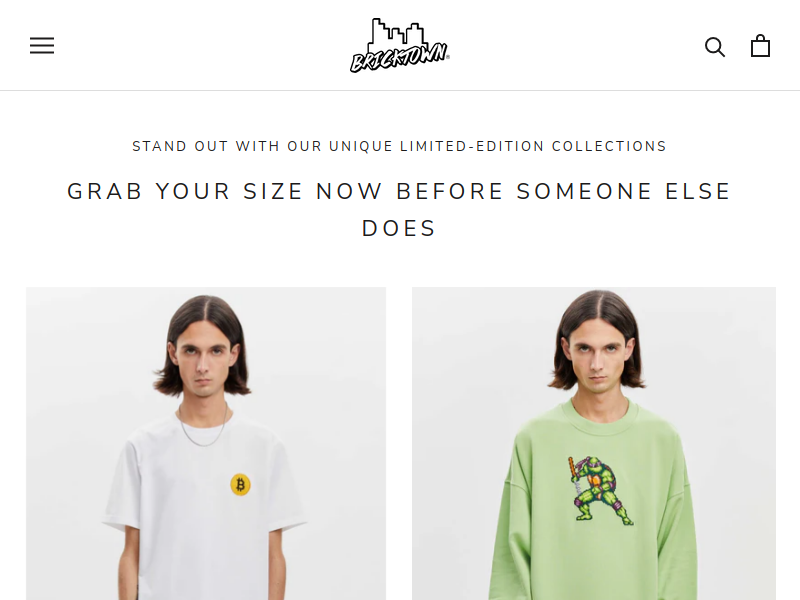Go home via Bricktown logo
Screen dimensions: 800x600
click(x=399, y=45)
